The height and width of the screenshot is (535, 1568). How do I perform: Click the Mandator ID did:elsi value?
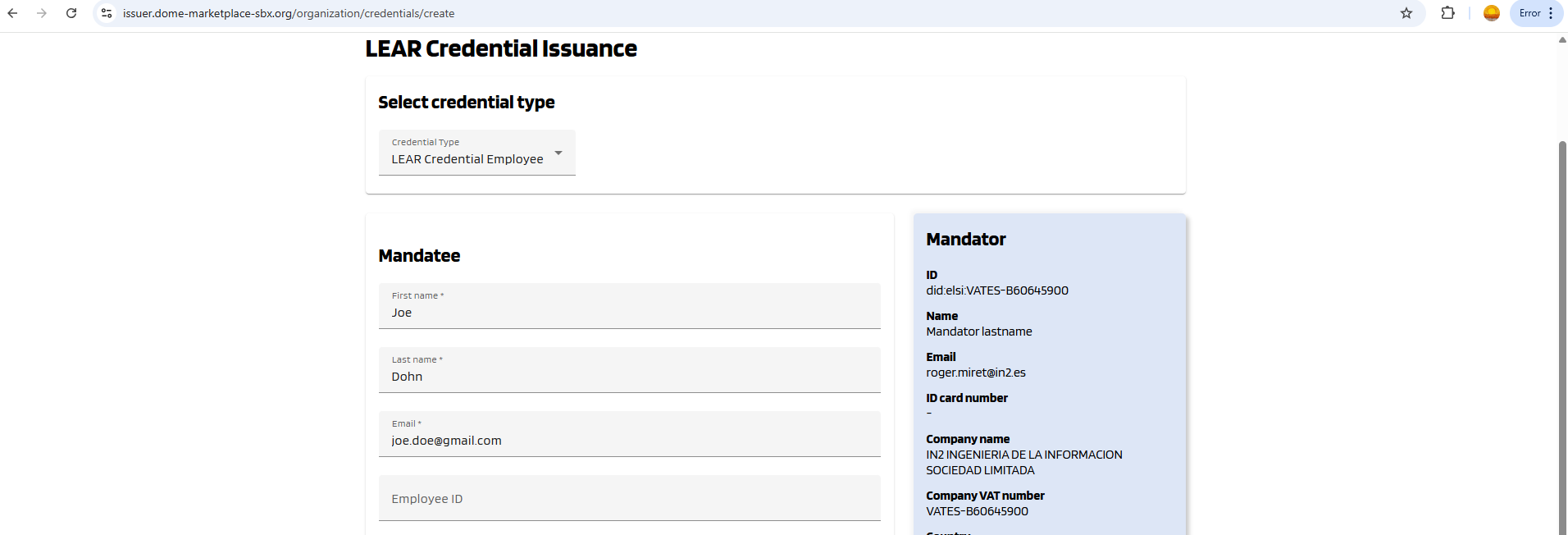(x=997, y=290)
